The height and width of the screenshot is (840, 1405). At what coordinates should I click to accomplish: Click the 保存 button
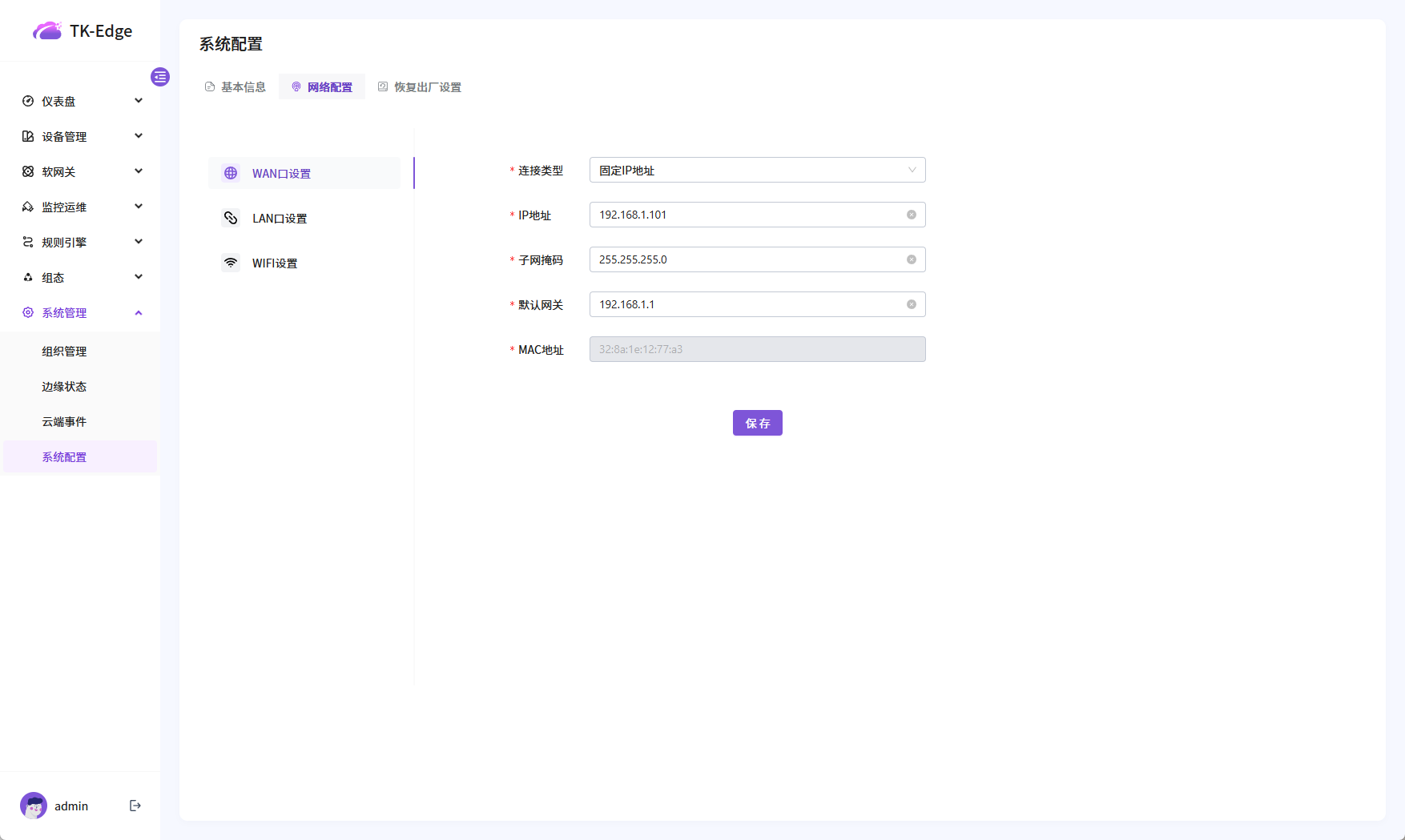coord(757,423)
